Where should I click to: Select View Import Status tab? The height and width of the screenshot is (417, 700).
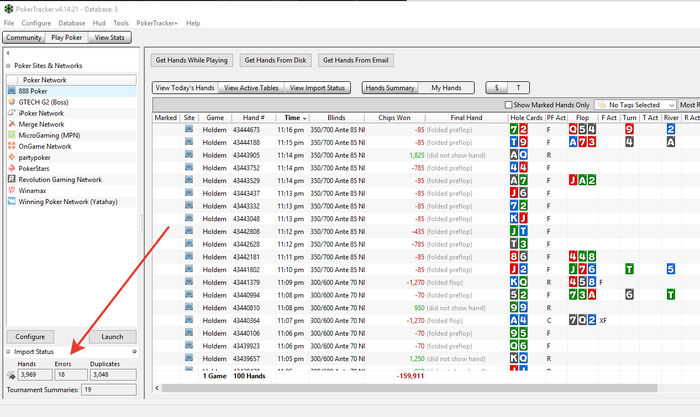coord(317,88)
